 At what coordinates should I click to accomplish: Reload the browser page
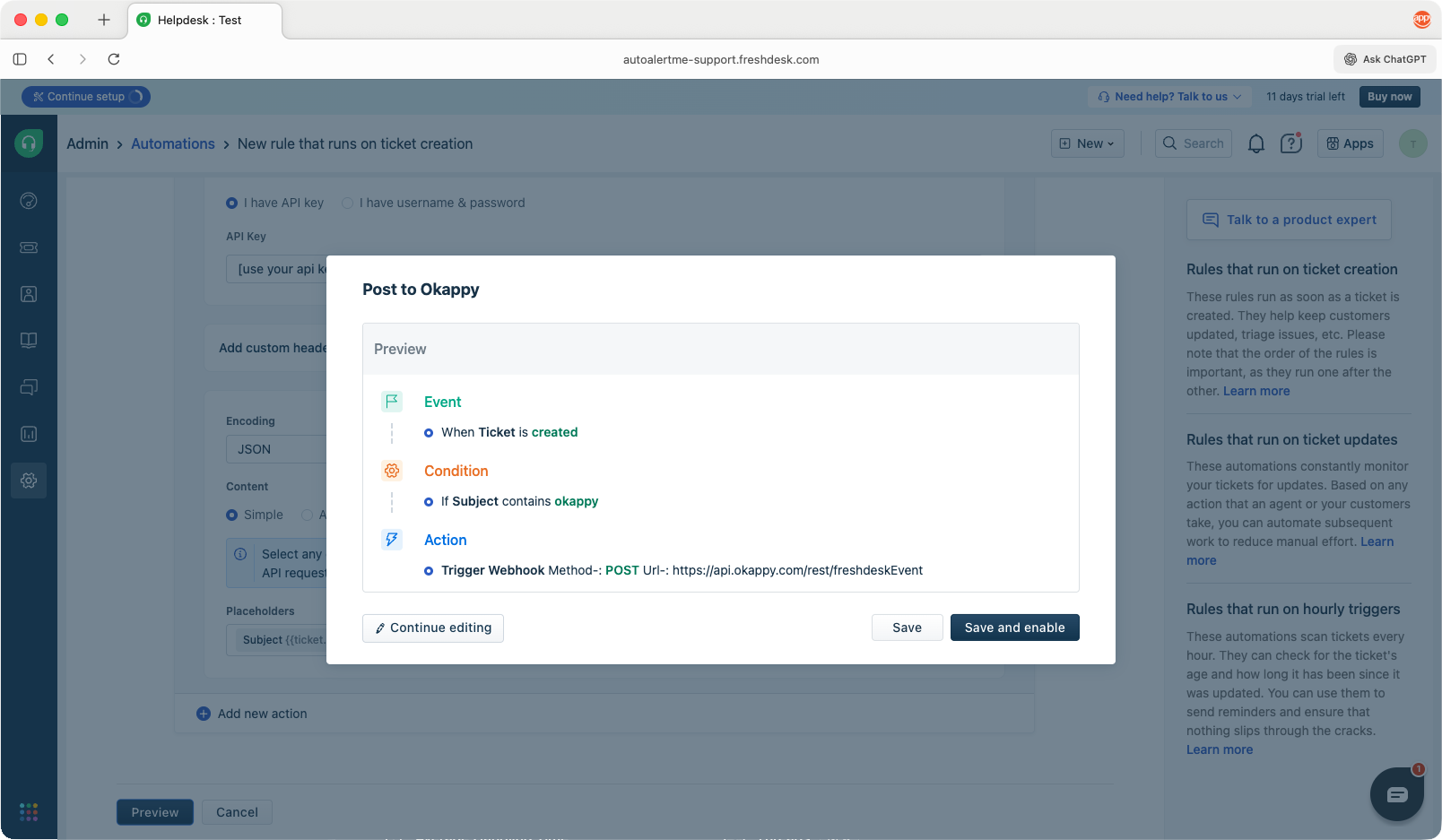114,59
